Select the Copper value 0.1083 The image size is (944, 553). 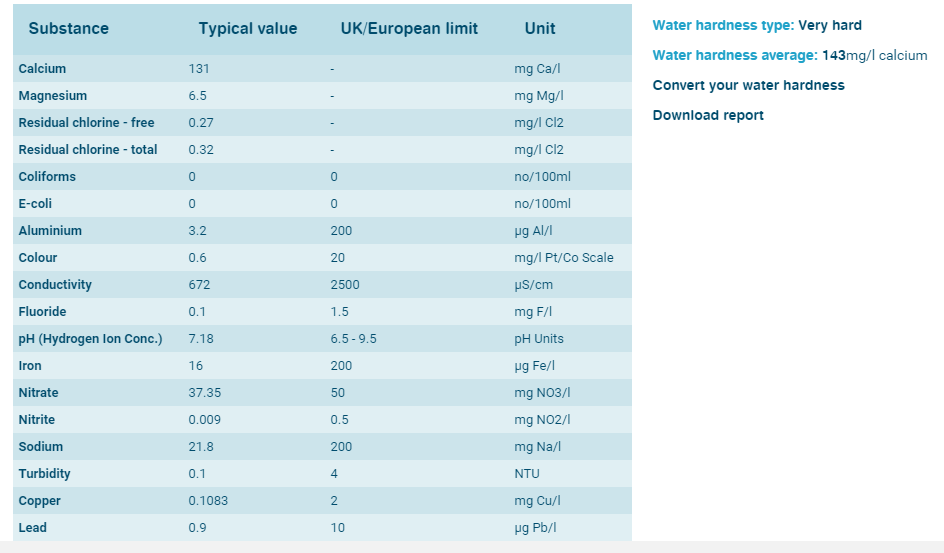[208, 501]
